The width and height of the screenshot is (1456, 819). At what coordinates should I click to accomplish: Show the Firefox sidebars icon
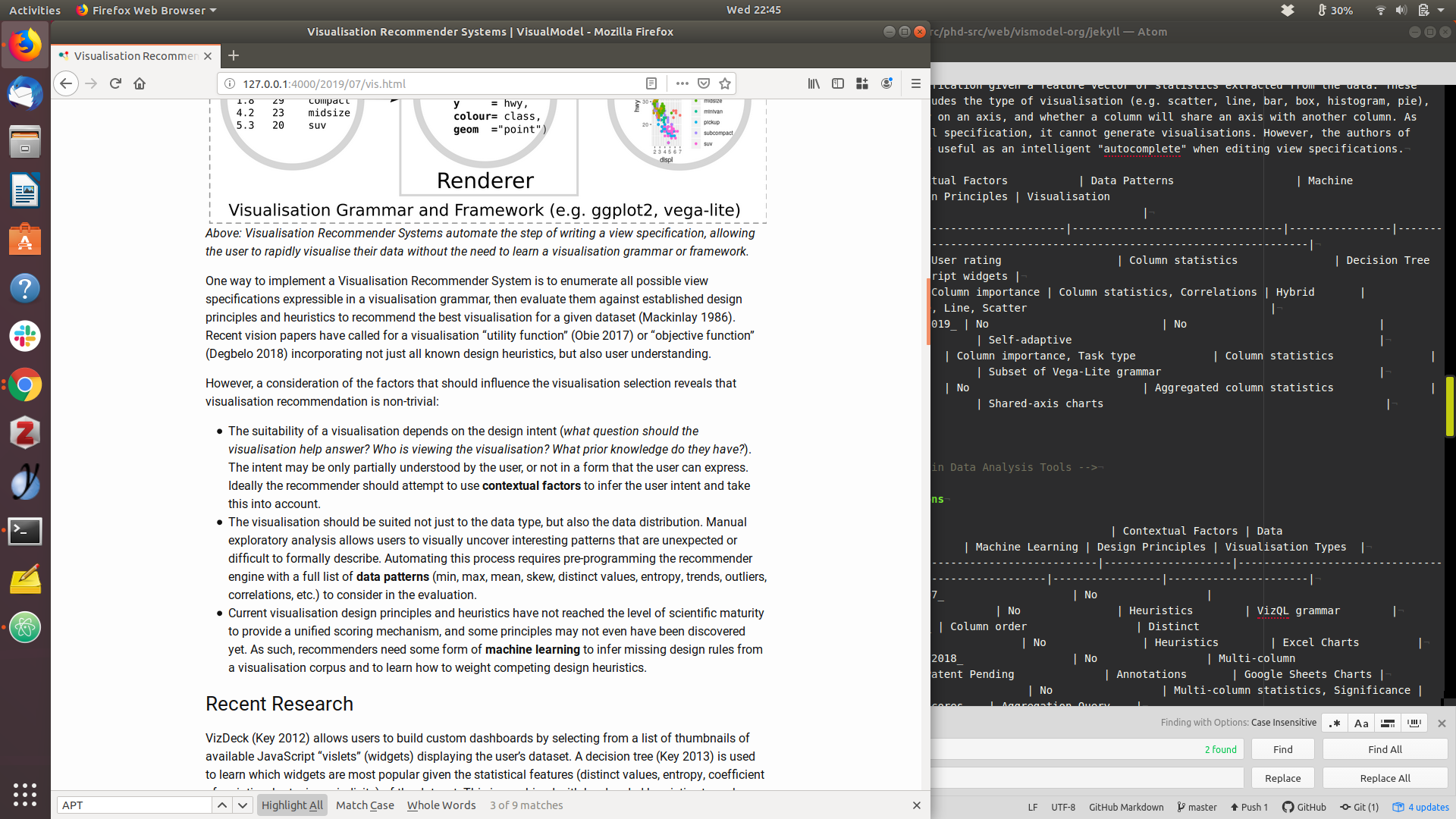(x=838, y=83)
